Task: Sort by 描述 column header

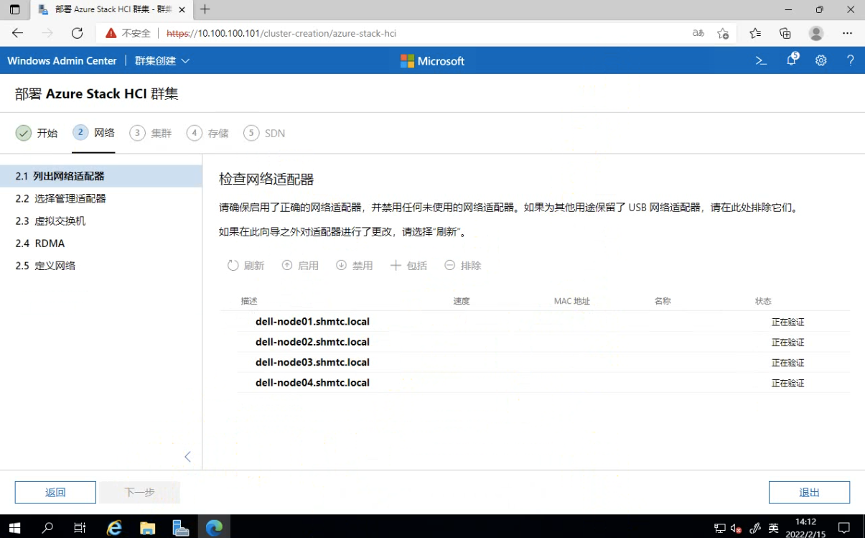Action: coord(249,301)
